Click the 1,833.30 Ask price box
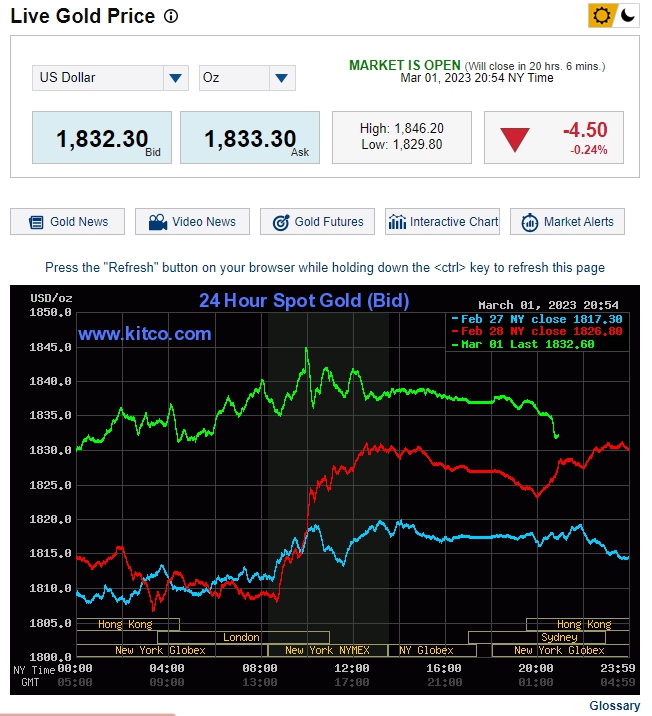The height and width of the screenshot is (716, 652). click(250, 137)
